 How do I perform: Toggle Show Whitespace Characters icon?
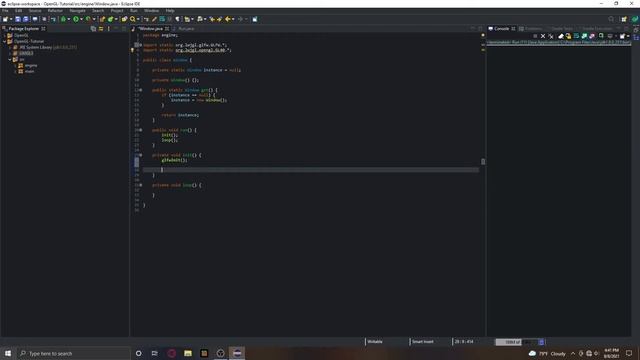177,19
